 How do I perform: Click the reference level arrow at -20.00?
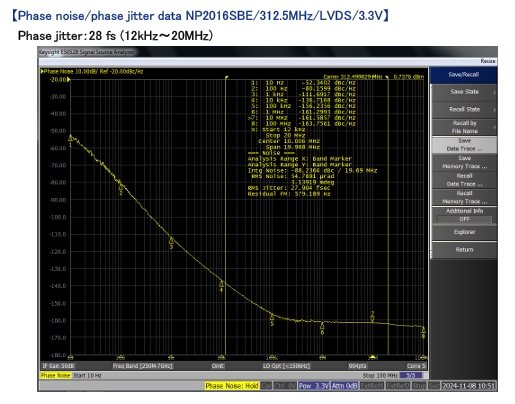69,79
